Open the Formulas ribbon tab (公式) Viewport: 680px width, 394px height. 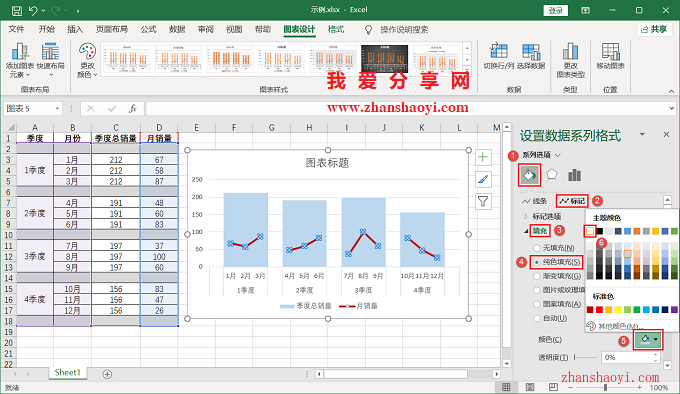coord(148,29)
